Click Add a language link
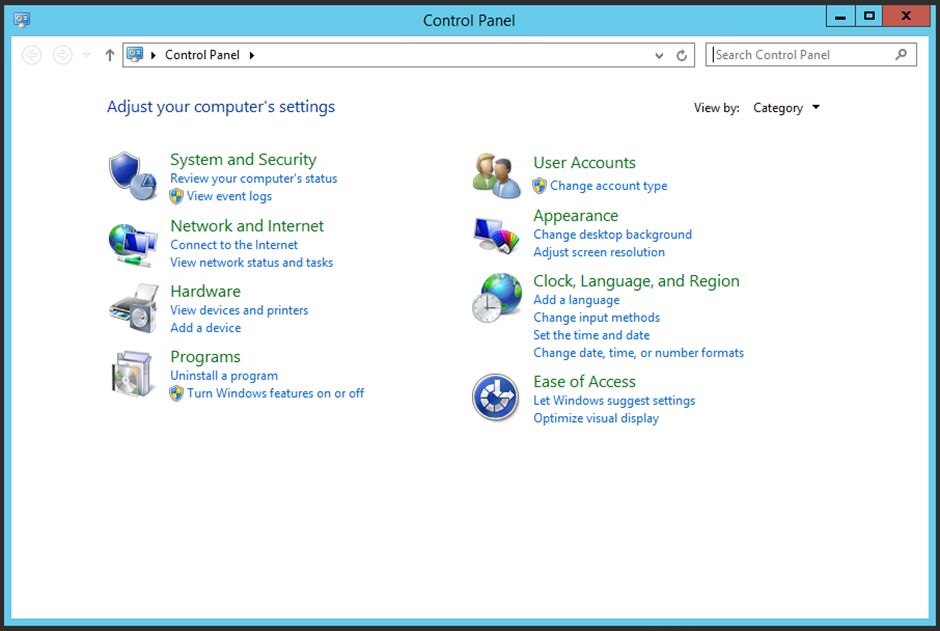The height and width of the screenshot is (631, 940). (x=577, y=300)
